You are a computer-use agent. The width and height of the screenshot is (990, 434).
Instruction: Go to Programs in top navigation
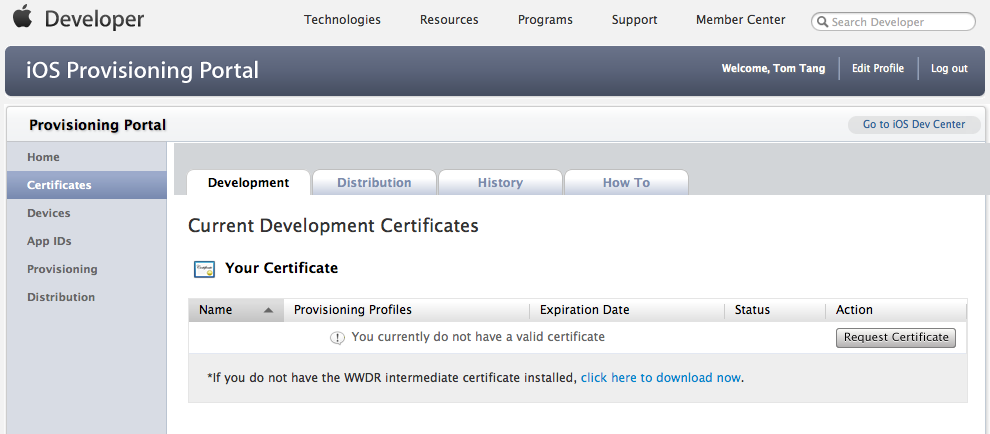click(x=545, y=20)
